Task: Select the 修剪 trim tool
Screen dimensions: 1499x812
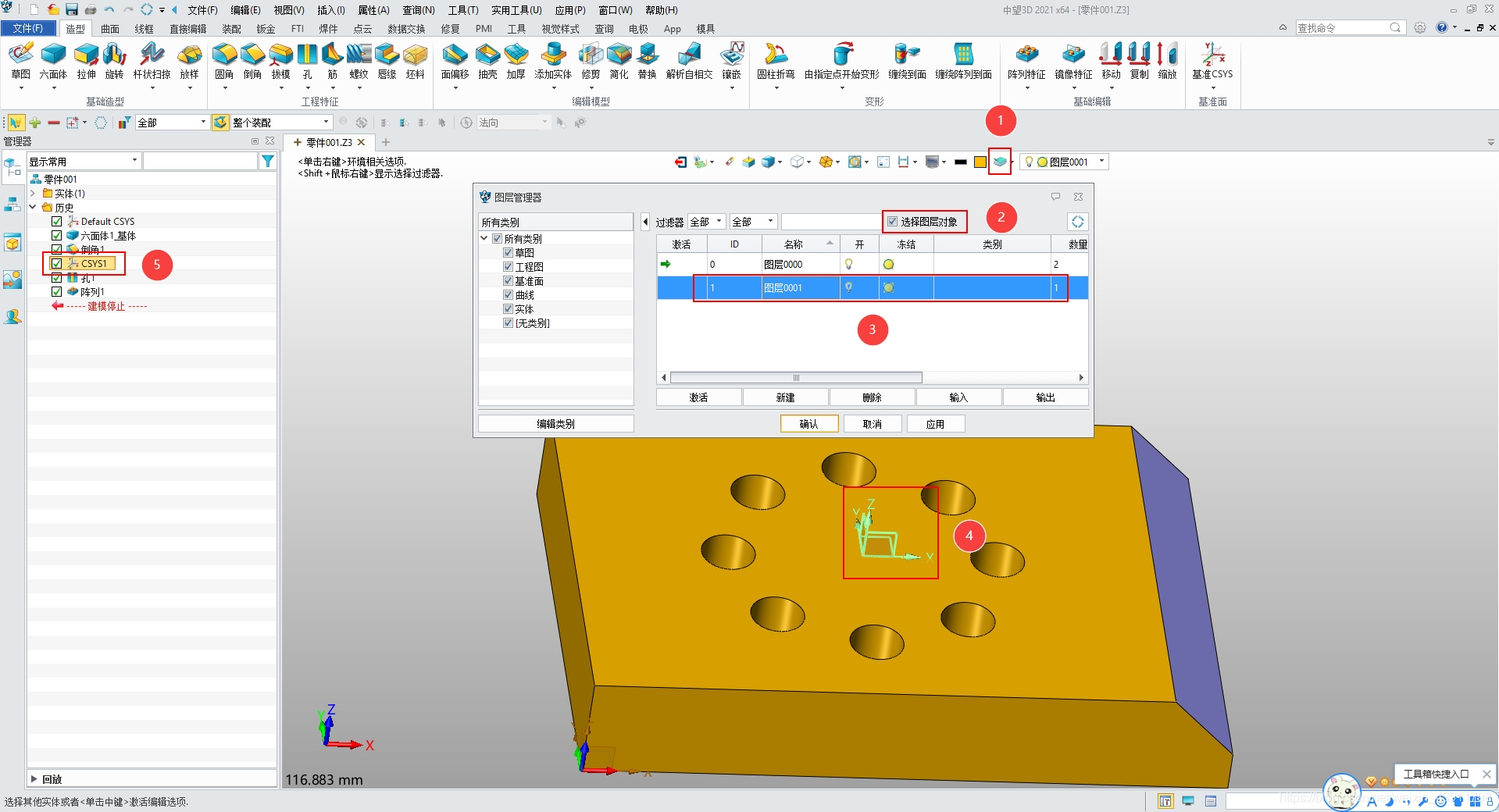Action: pos(591,61)
